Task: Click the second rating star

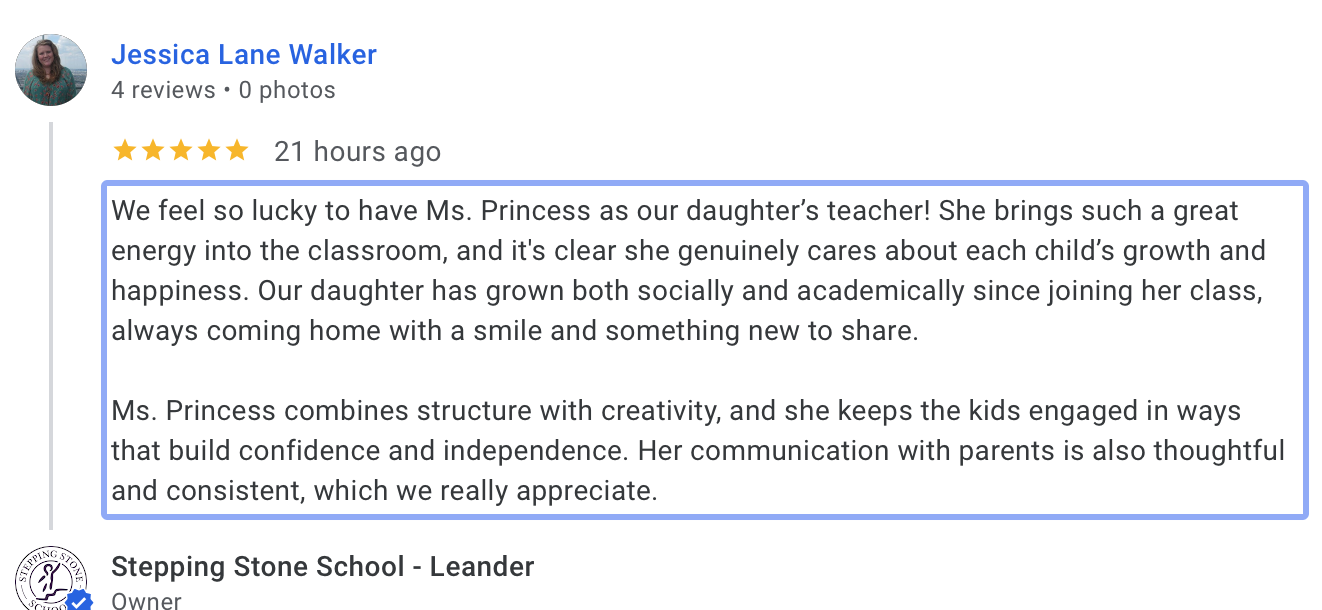Action: click(x=153, y=151)
